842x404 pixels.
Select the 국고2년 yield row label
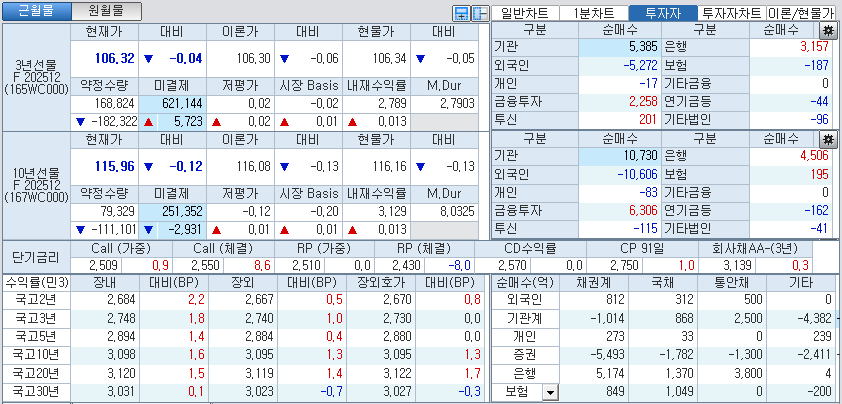[x=35, y=300]
